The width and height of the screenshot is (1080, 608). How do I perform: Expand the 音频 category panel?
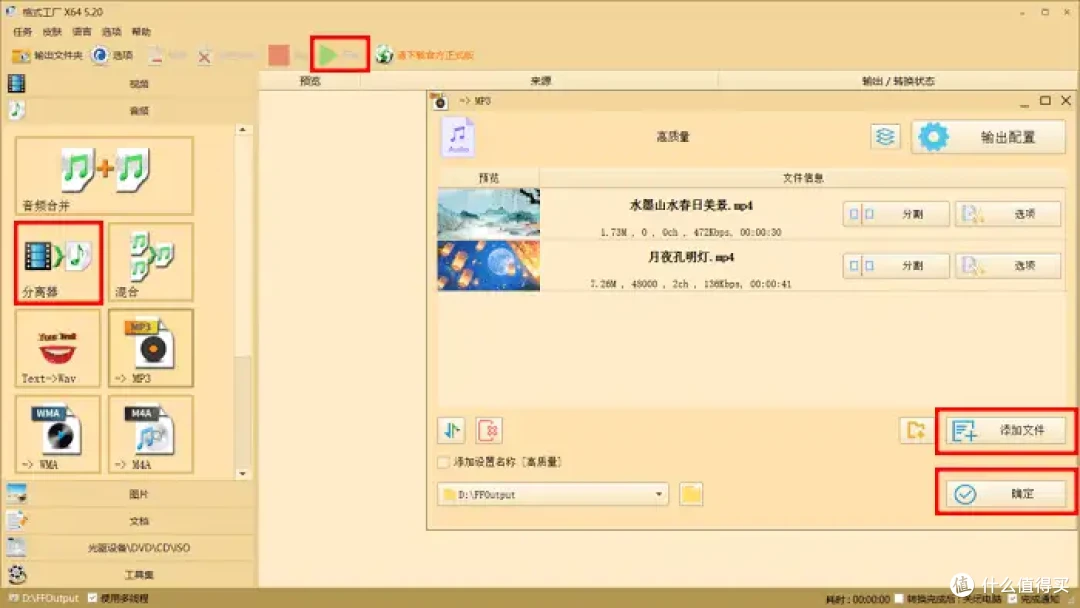(x=131, y=110)
